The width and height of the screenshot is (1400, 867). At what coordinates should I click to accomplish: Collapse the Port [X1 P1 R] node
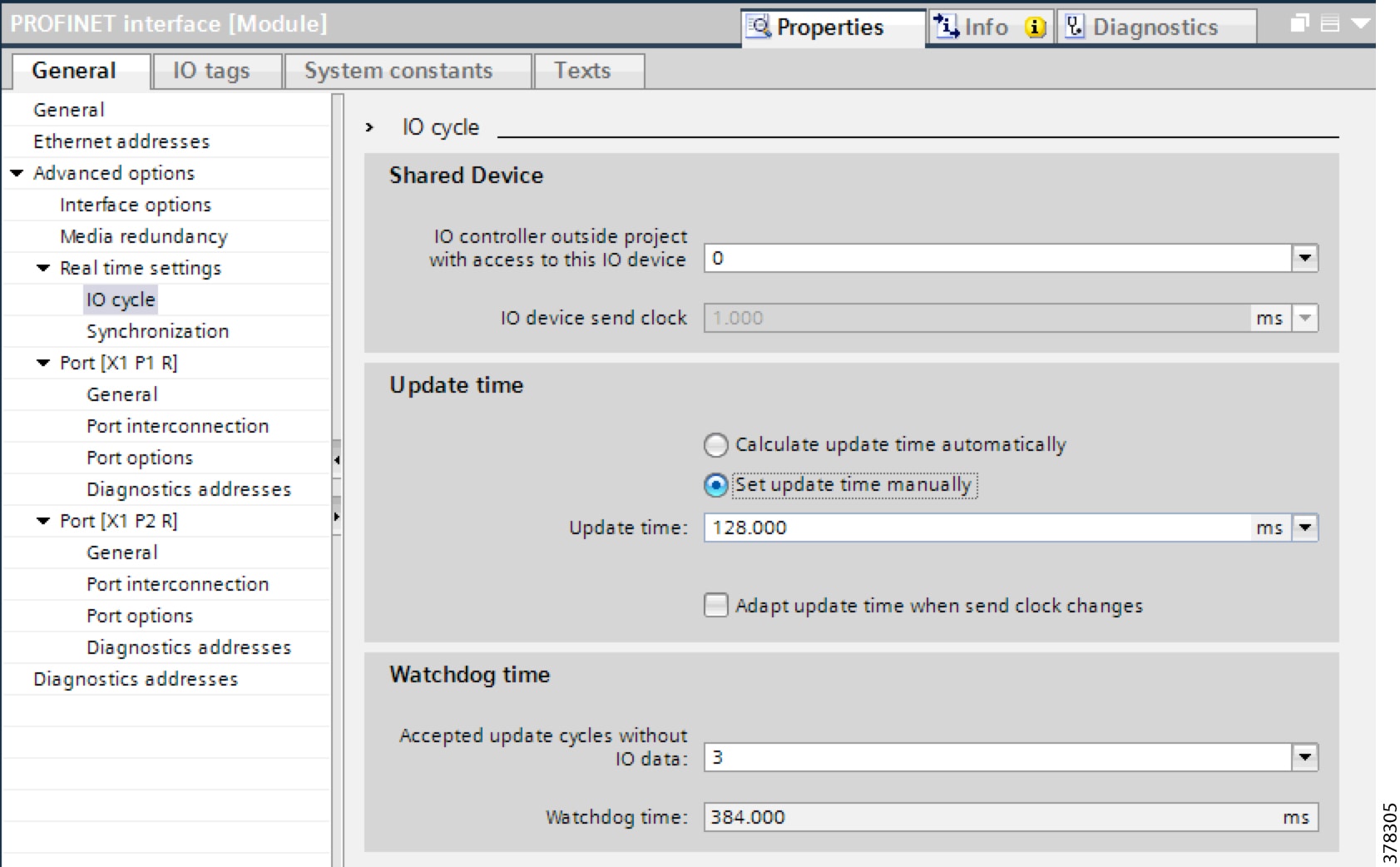pyautogui.click(x=43, y=363)
